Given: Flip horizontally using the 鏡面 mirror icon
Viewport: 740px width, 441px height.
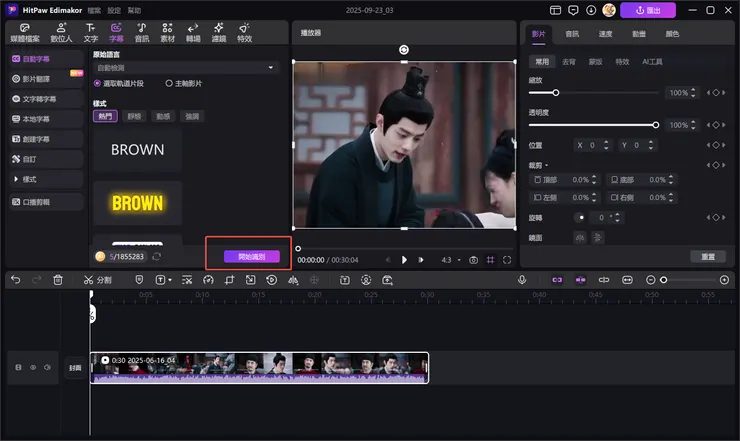Looking at the screenshot, I should pyautogui.click(x=580, y=237).
